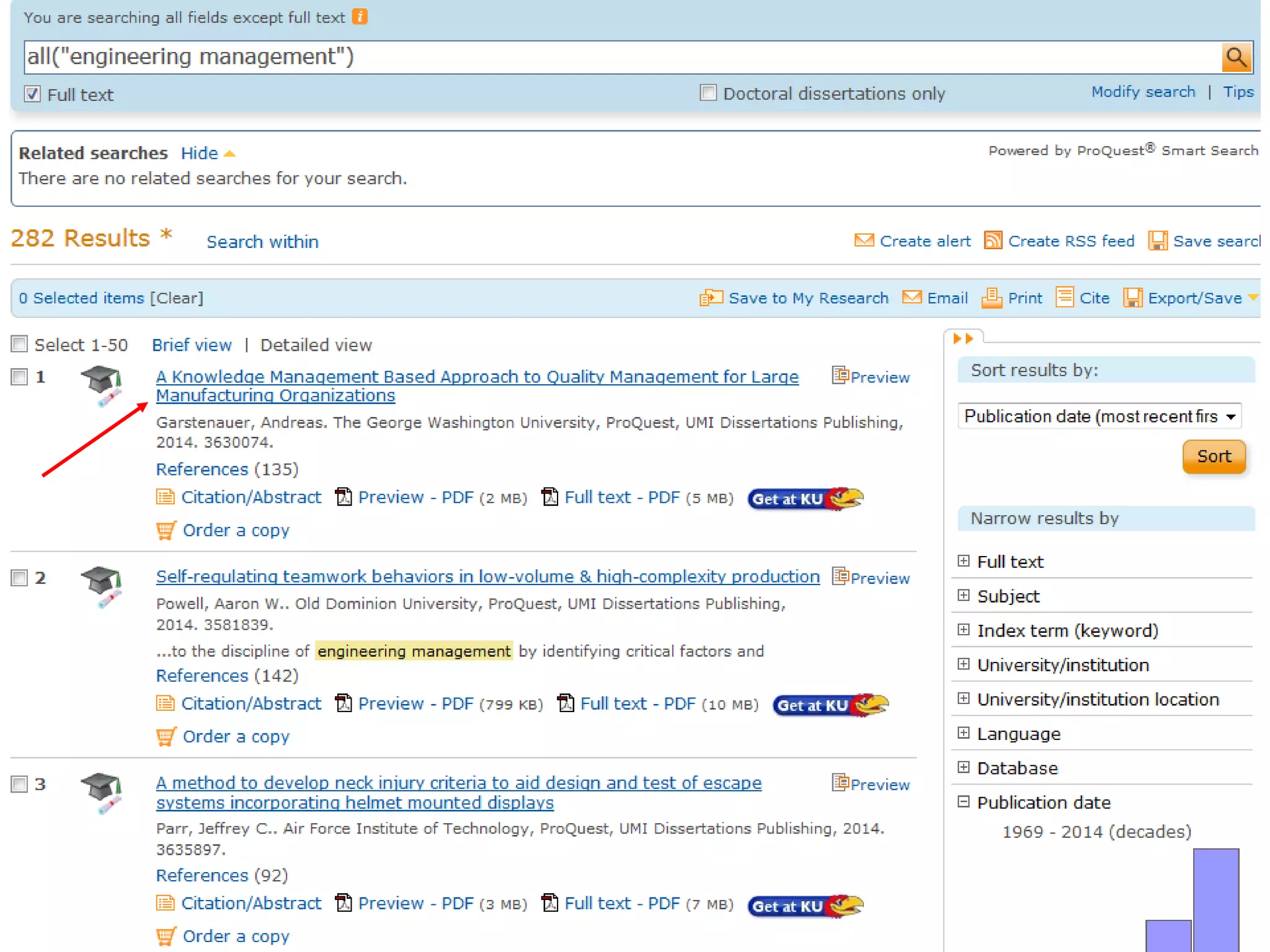Uncheck the Full text checkbox
1270x952 pixels.
point(32,94)
